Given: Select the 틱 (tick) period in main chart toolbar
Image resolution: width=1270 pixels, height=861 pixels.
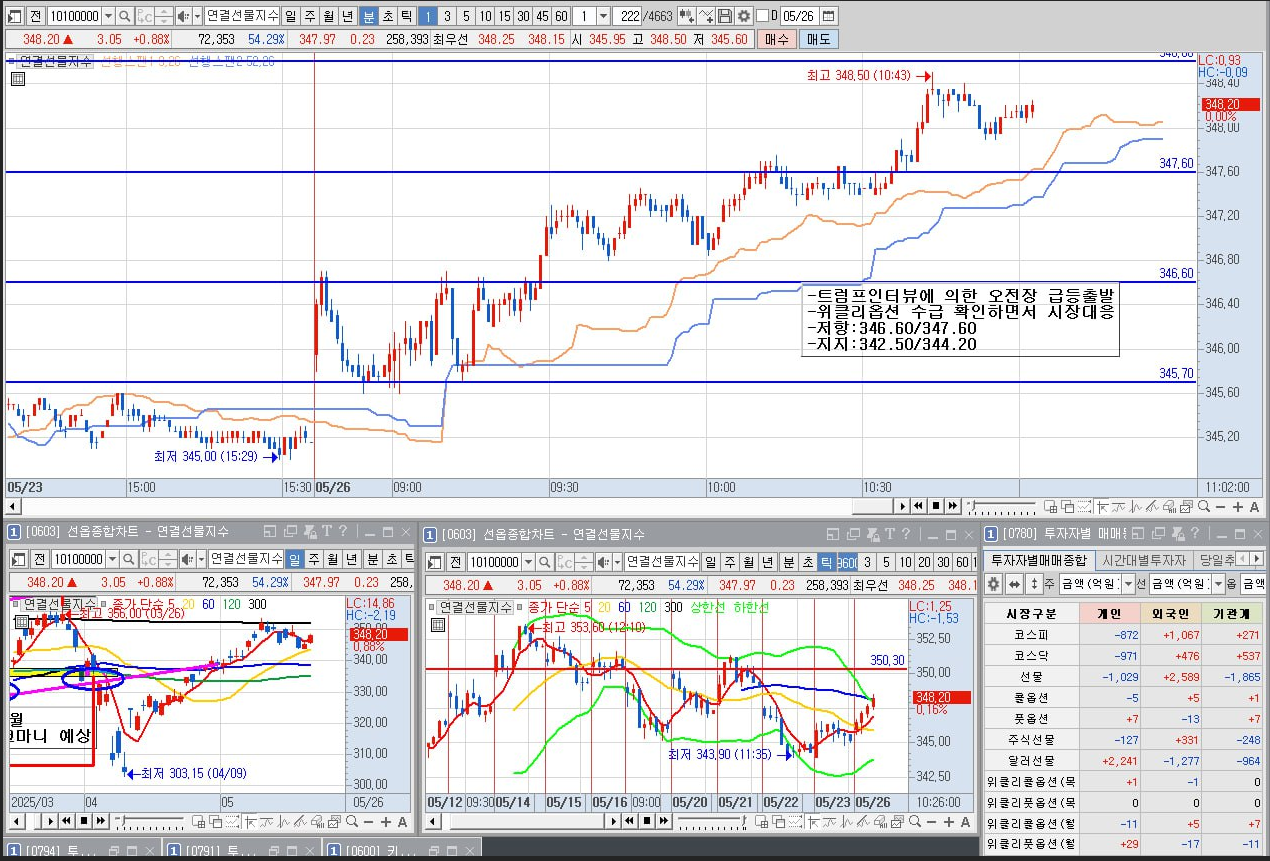Looking at the screenshot, I should pos(406,16).
